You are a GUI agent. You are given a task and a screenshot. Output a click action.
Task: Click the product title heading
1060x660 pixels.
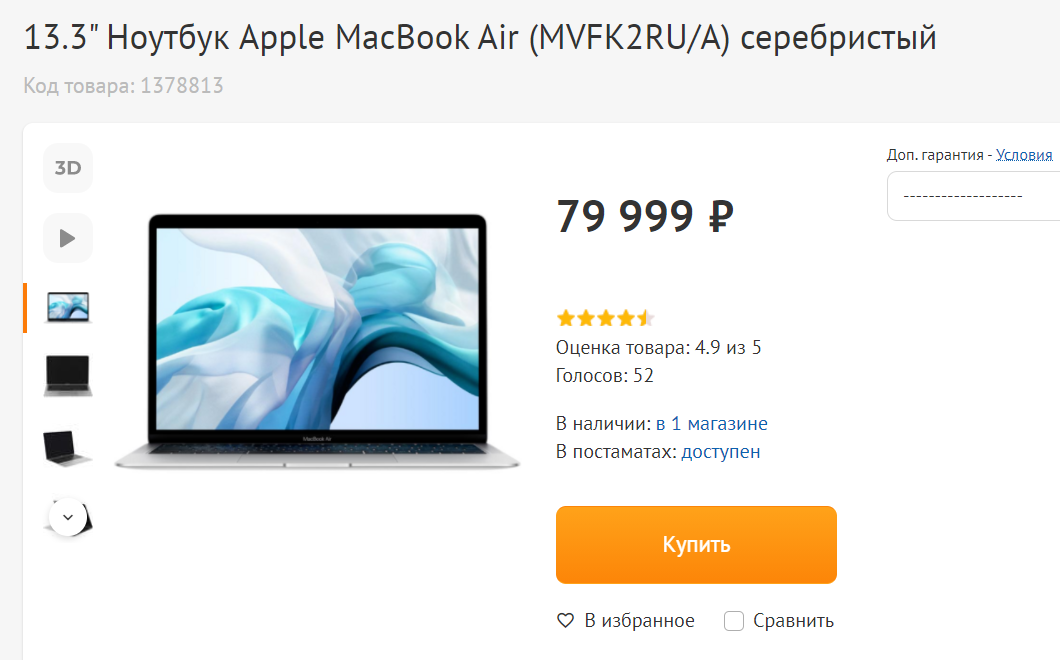480,37
